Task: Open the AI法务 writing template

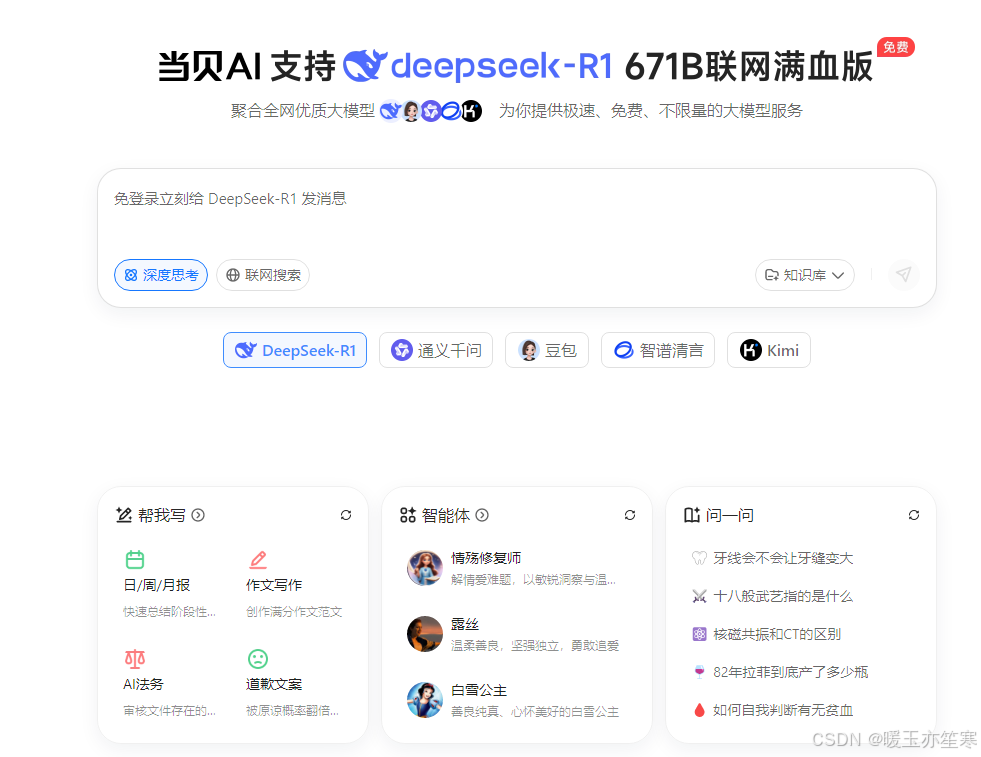Action: tap(170, 683)
